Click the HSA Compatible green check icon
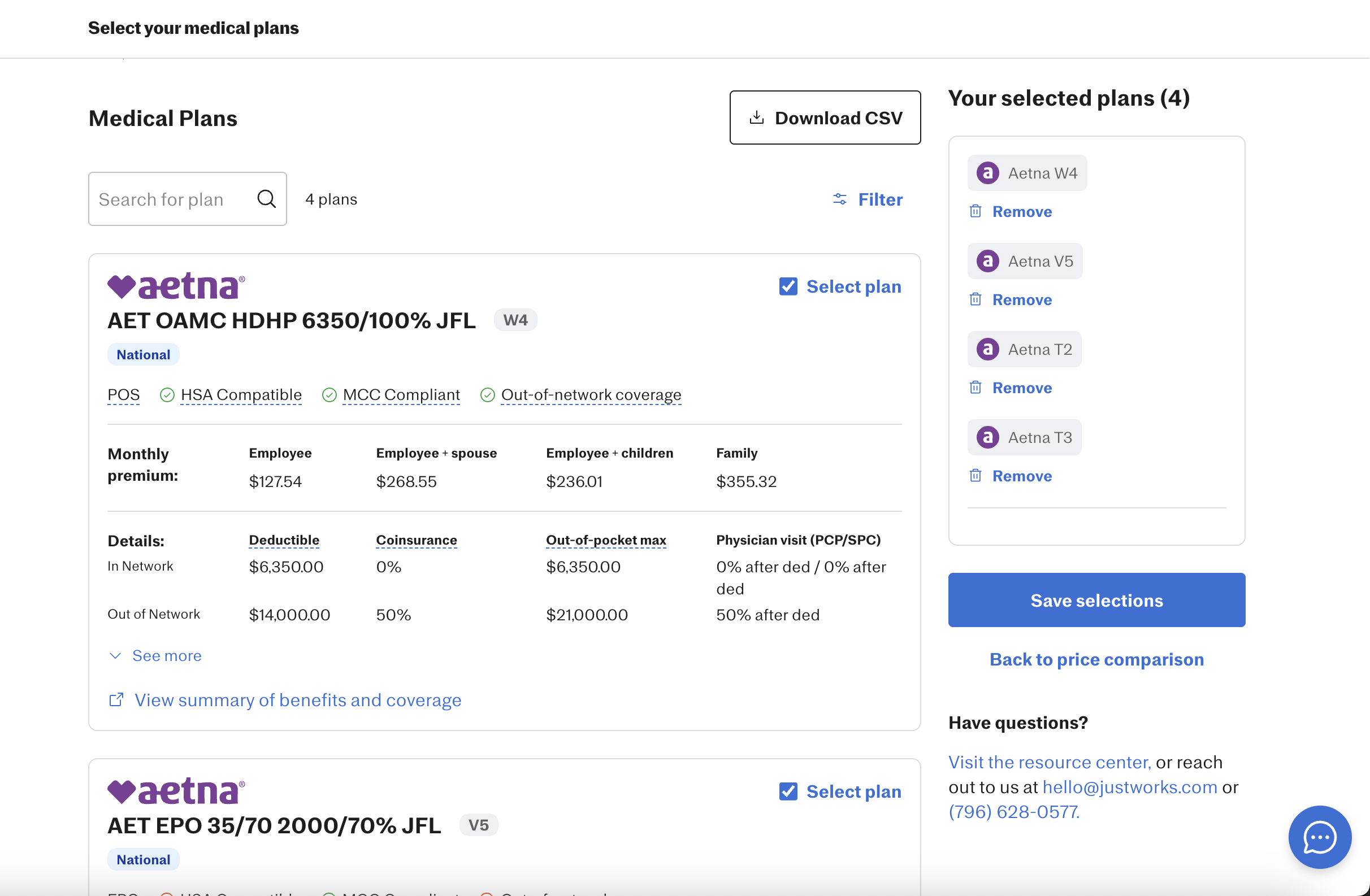1370x896 pixels. coord(167,395)
